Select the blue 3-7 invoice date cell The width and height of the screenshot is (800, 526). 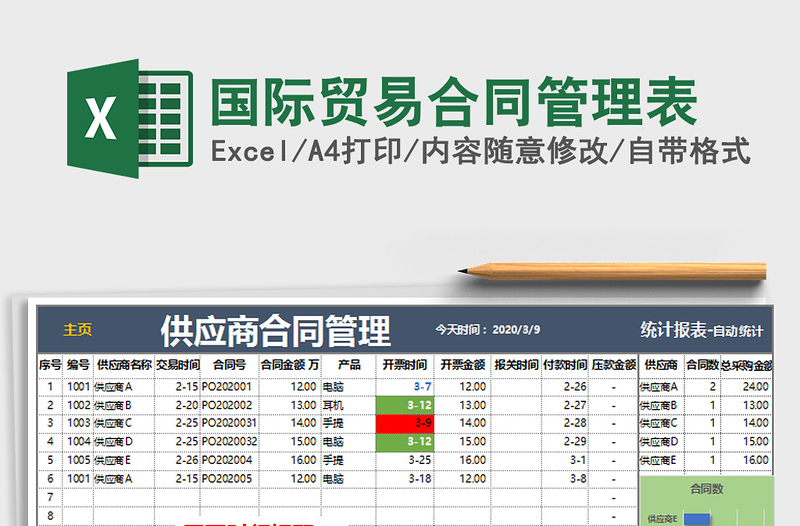405,387
